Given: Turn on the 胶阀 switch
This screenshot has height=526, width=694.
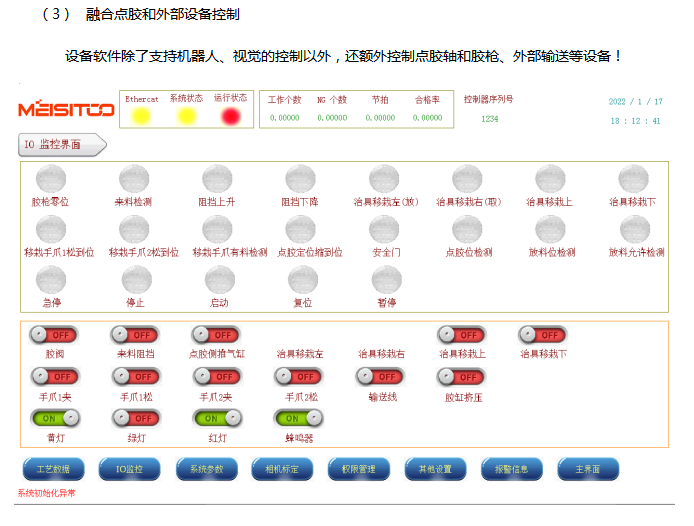Looking at the screenshot, I should pos(53,335).
